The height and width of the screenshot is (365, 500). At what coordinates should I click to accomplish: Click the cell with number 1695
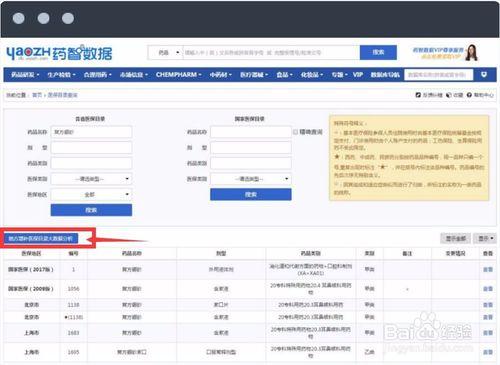(x=73, y=352)
